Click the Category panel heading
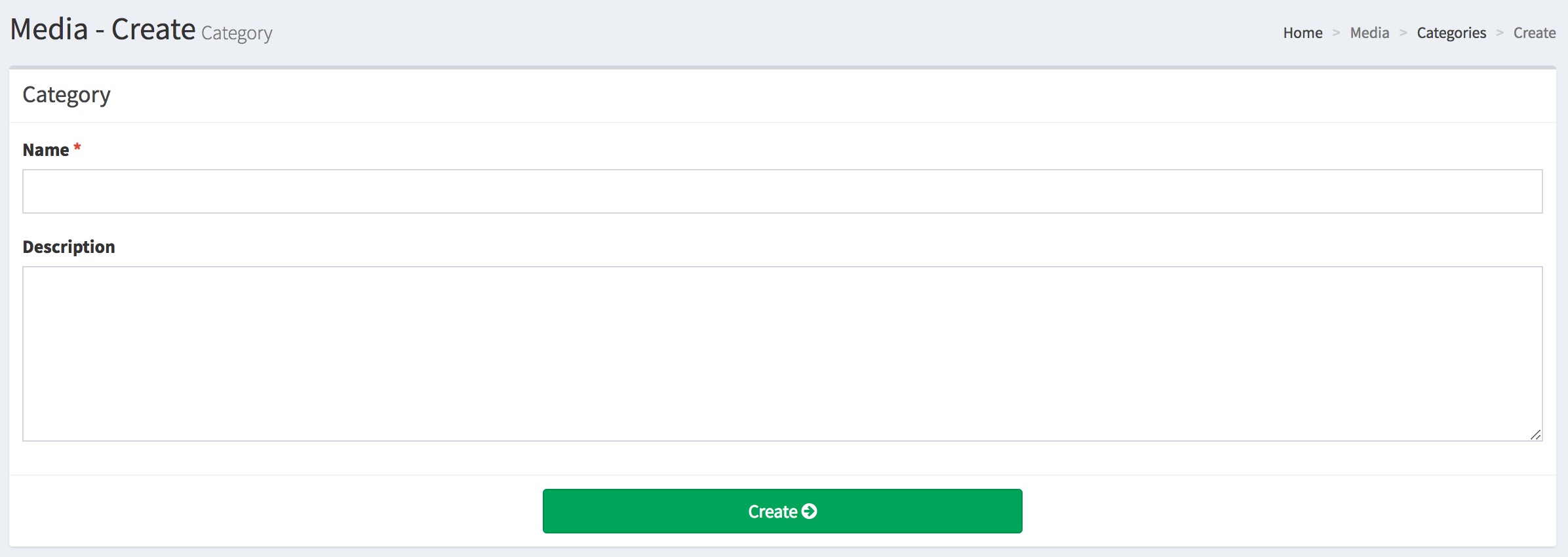This screenshot has height=557, width=1568. (x=66, y=95)
